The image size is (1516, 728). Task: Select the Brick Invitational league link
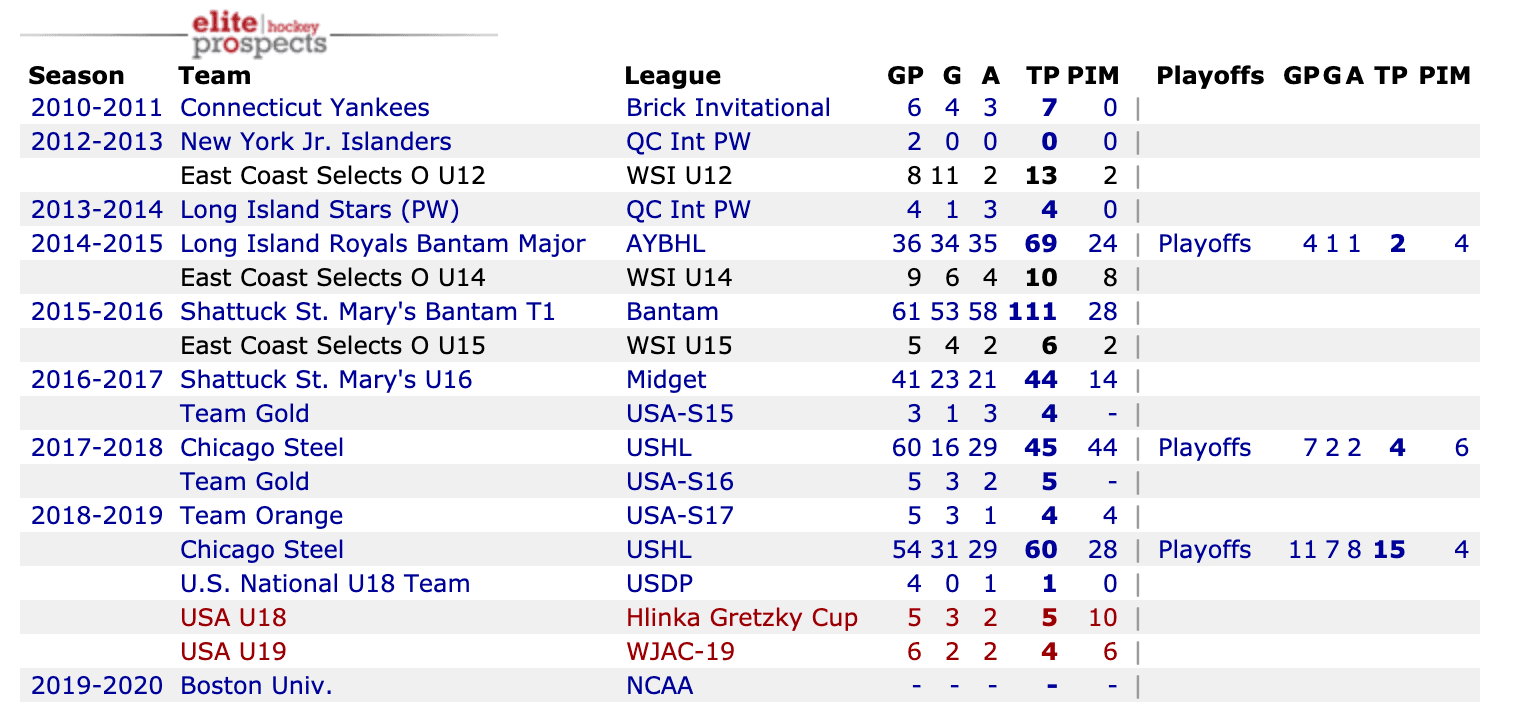click(728, 108)
